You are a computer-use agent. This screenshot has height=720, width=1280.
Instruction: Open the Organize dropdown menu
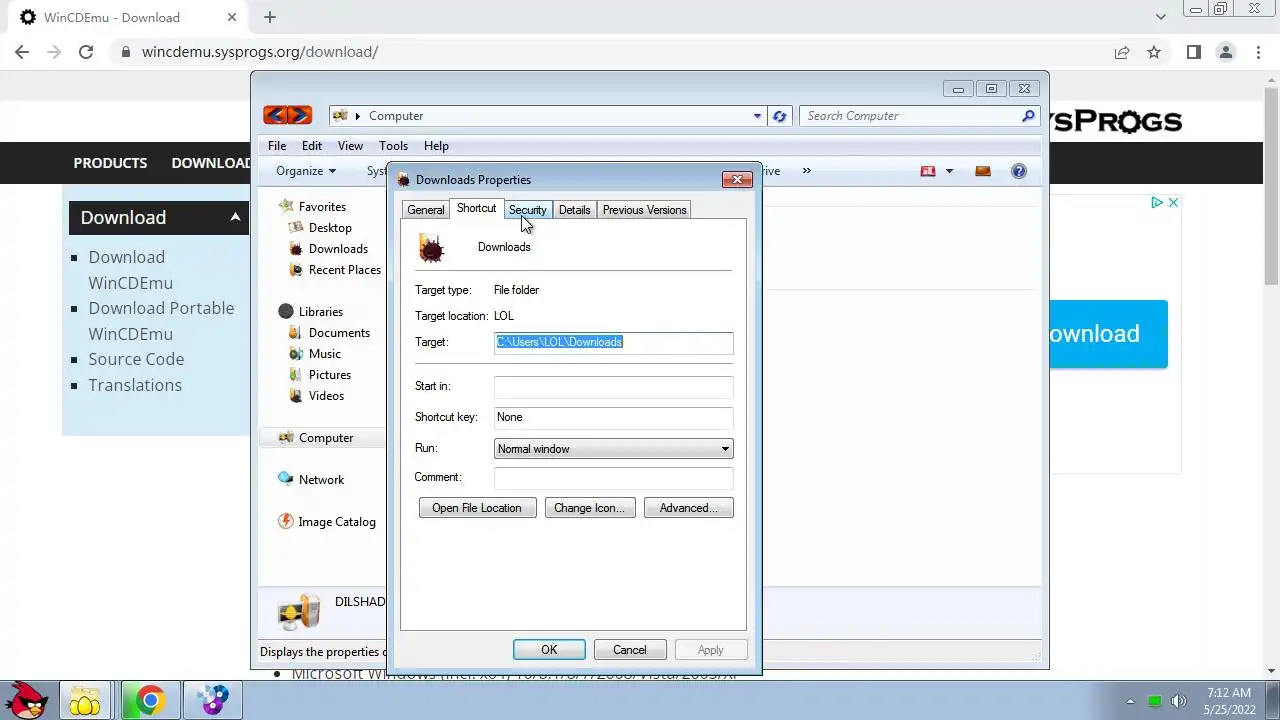[x=306, y=171]
